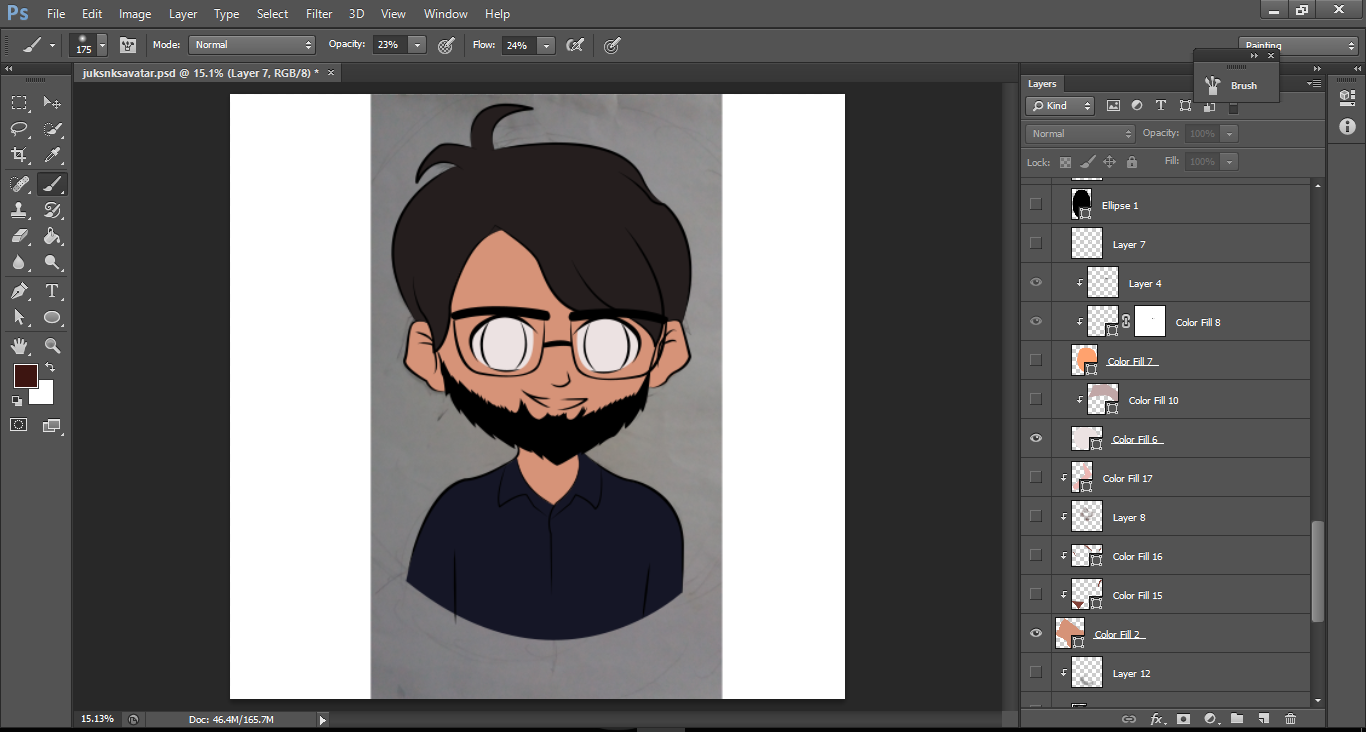Create a new layer from Layers panel
This screenshot has height=732, width=1366.
tap(1263, 718)
